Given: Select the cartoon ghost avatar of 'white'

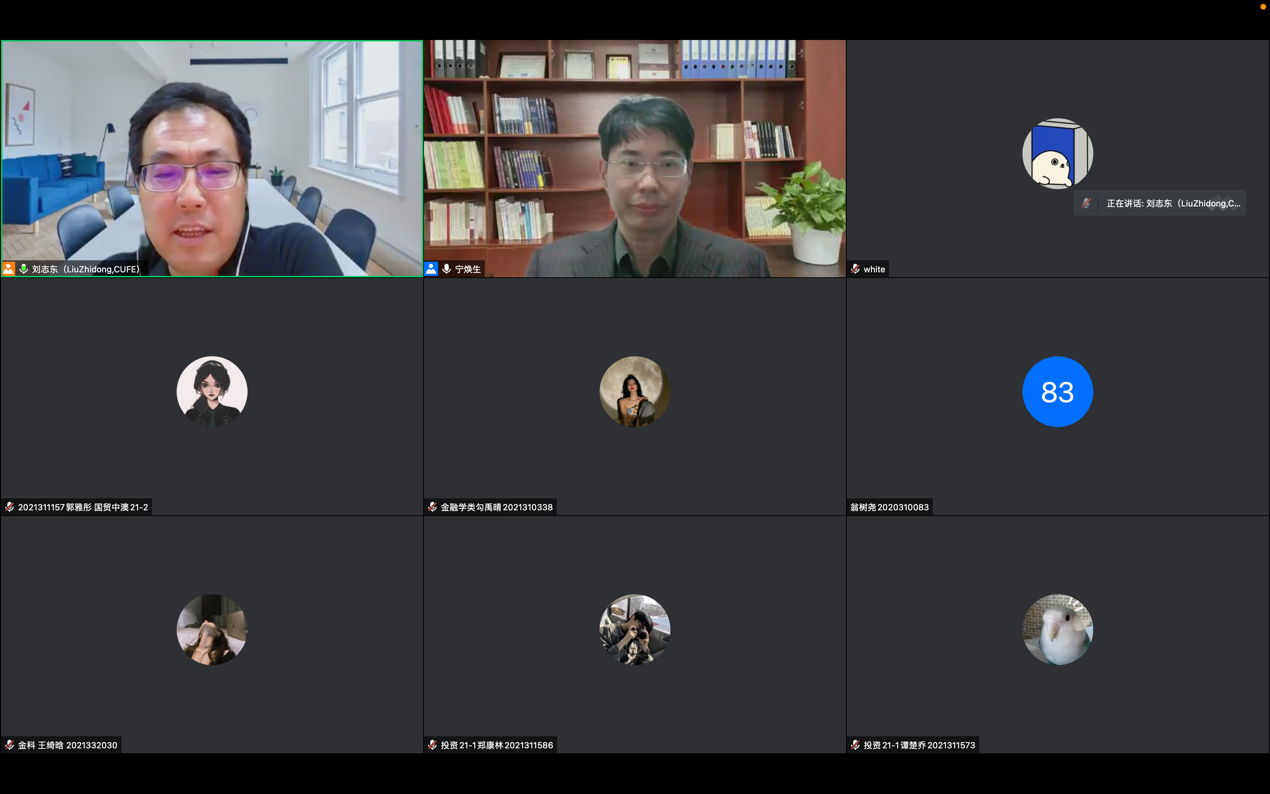Looking at the screenshot, I should [1057, 153].
